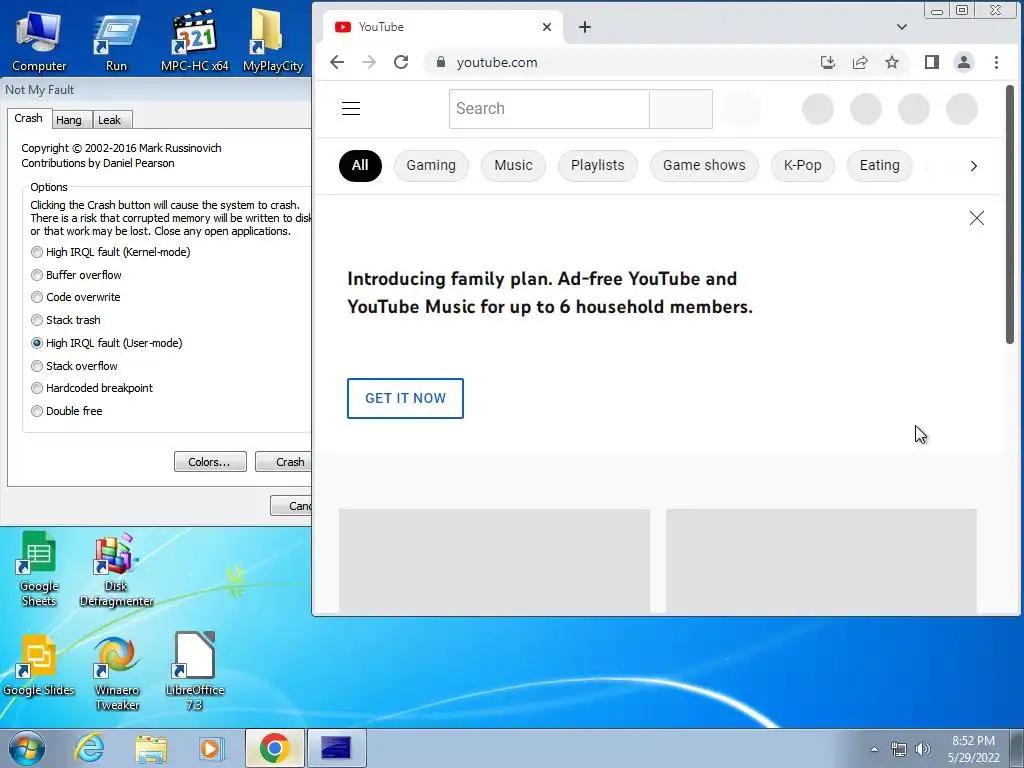Select the Hardcoded breakpoint option
Screen dimensions: 1024x768
coord(91,388)
